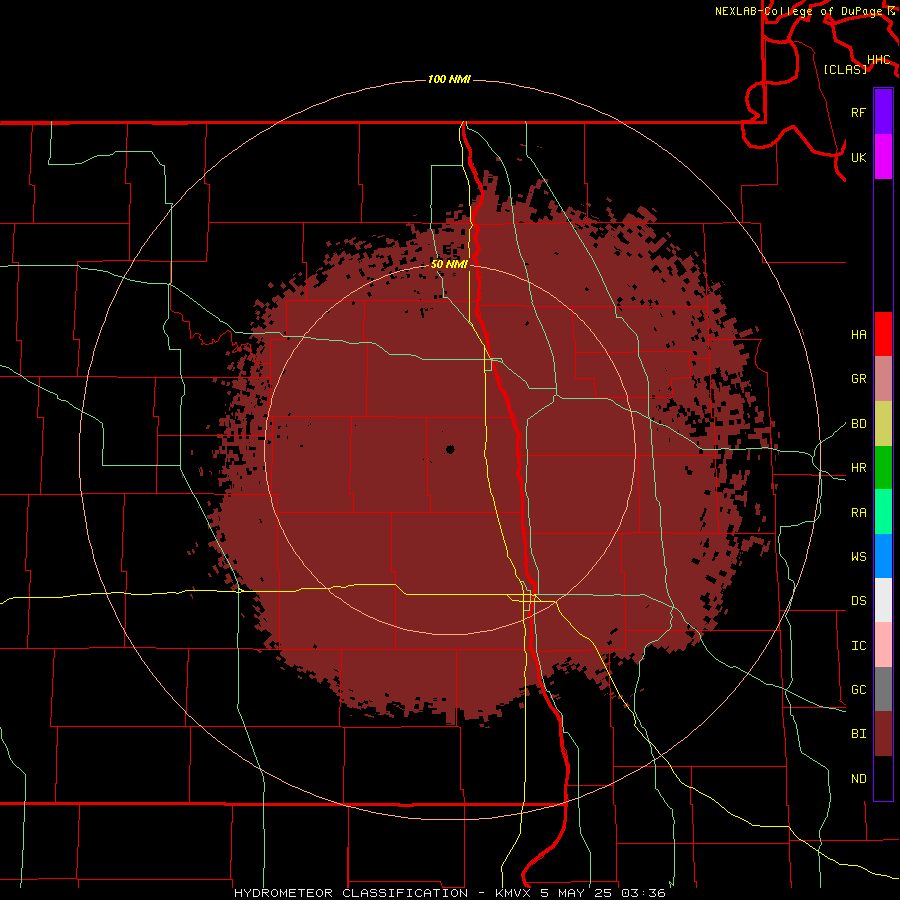Click the RF purple legend swatch
Image resolution: width=900 pixels, height=900 pixels.
(x=883, y=112)
